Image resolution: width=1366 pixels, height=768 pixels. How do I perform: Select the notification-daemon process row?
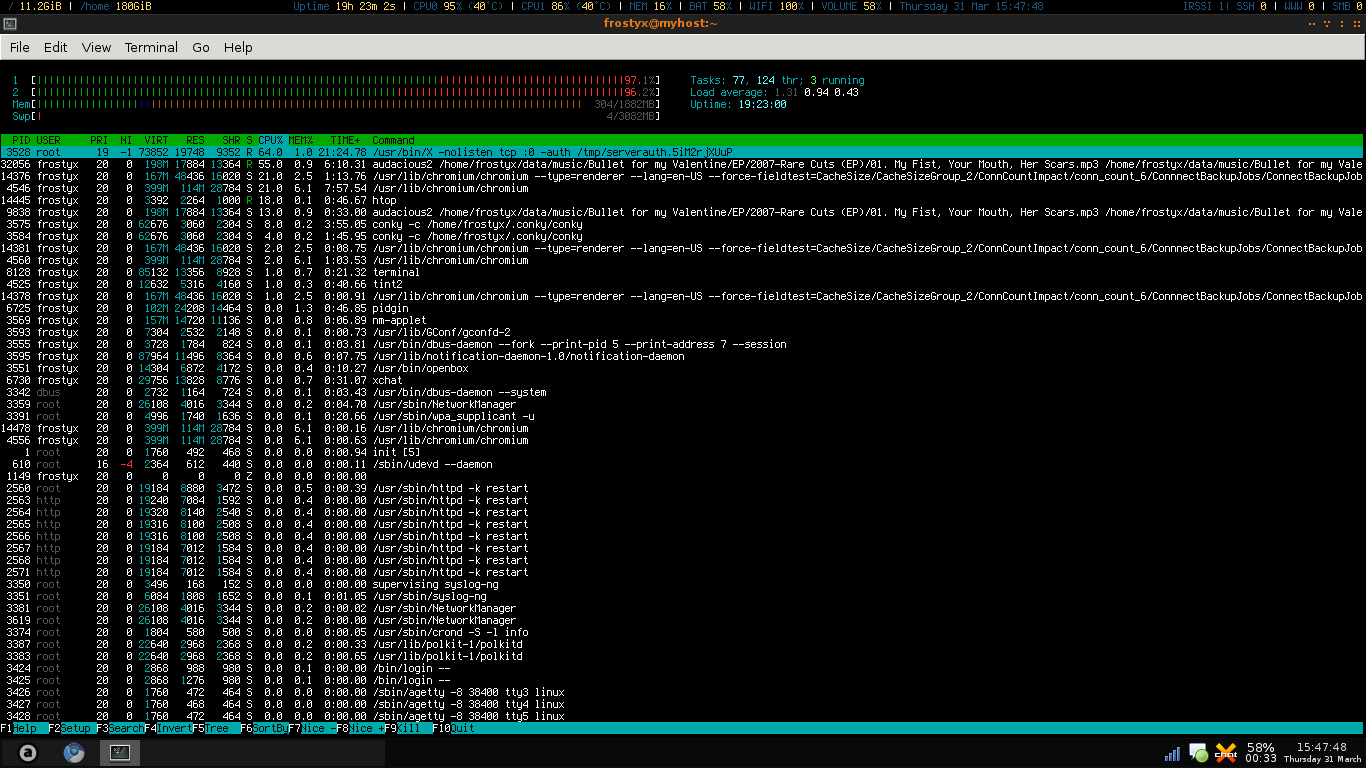(x=683, y=356)
